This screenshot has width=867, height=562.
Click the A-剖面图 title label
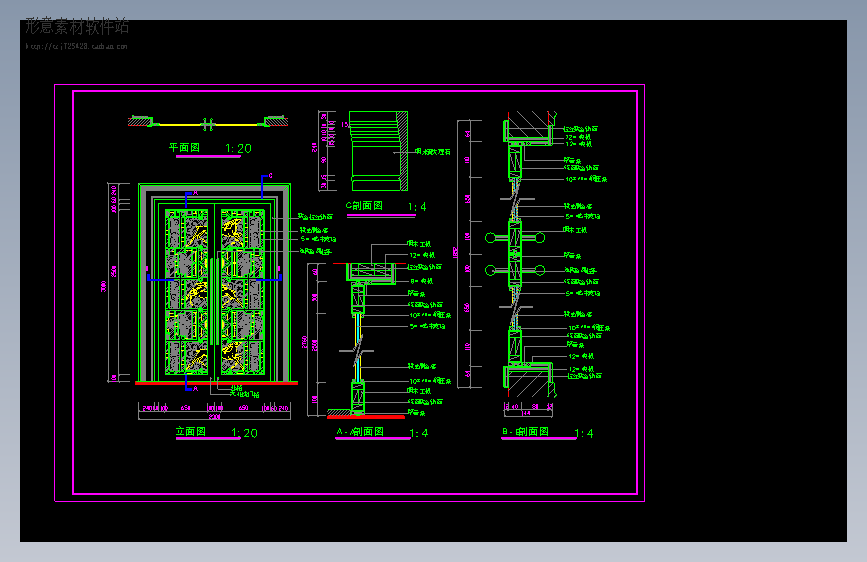(x=360, y=431)
